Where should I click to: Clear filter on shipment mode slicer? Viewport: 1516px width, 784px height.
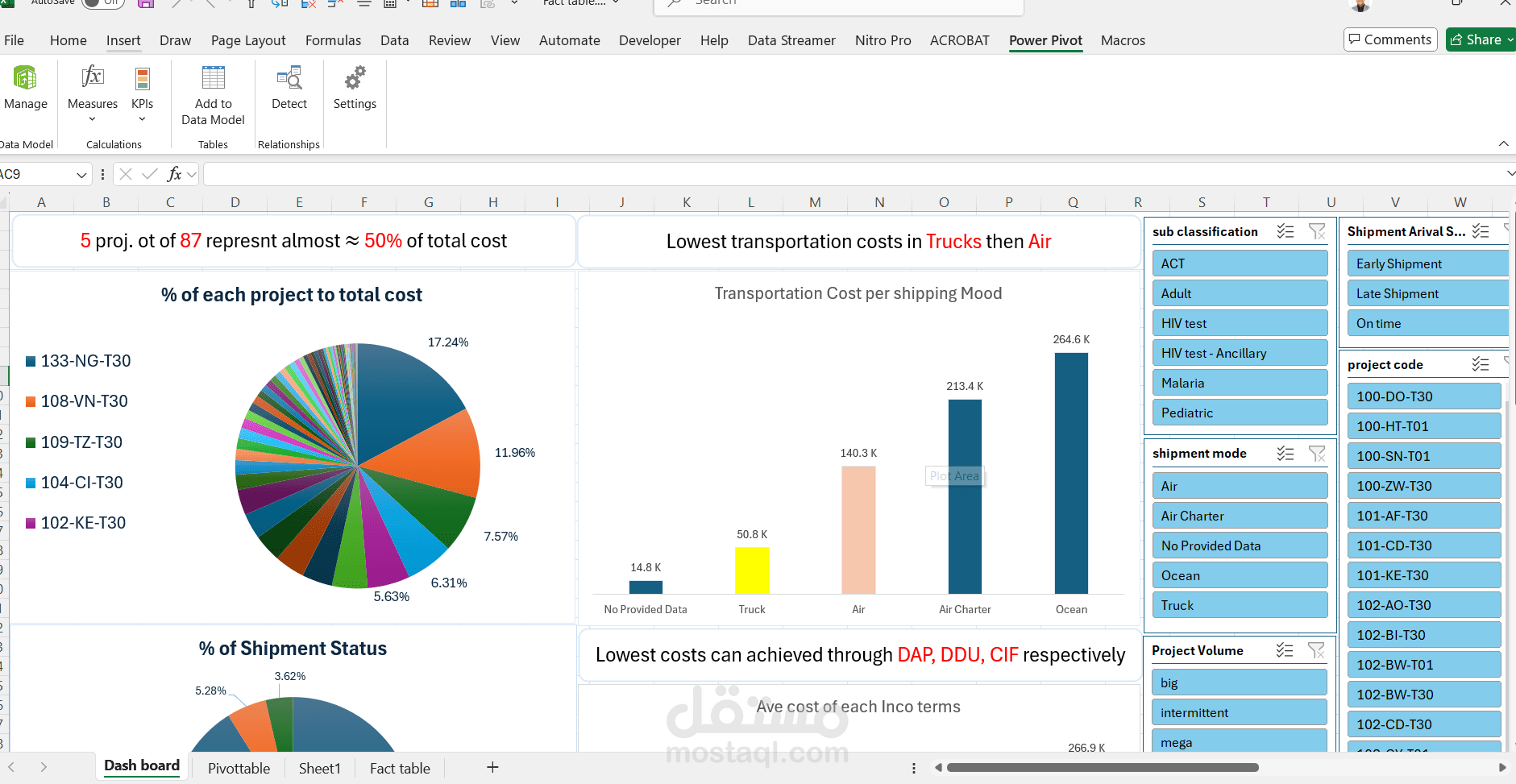click(1317, 454)
